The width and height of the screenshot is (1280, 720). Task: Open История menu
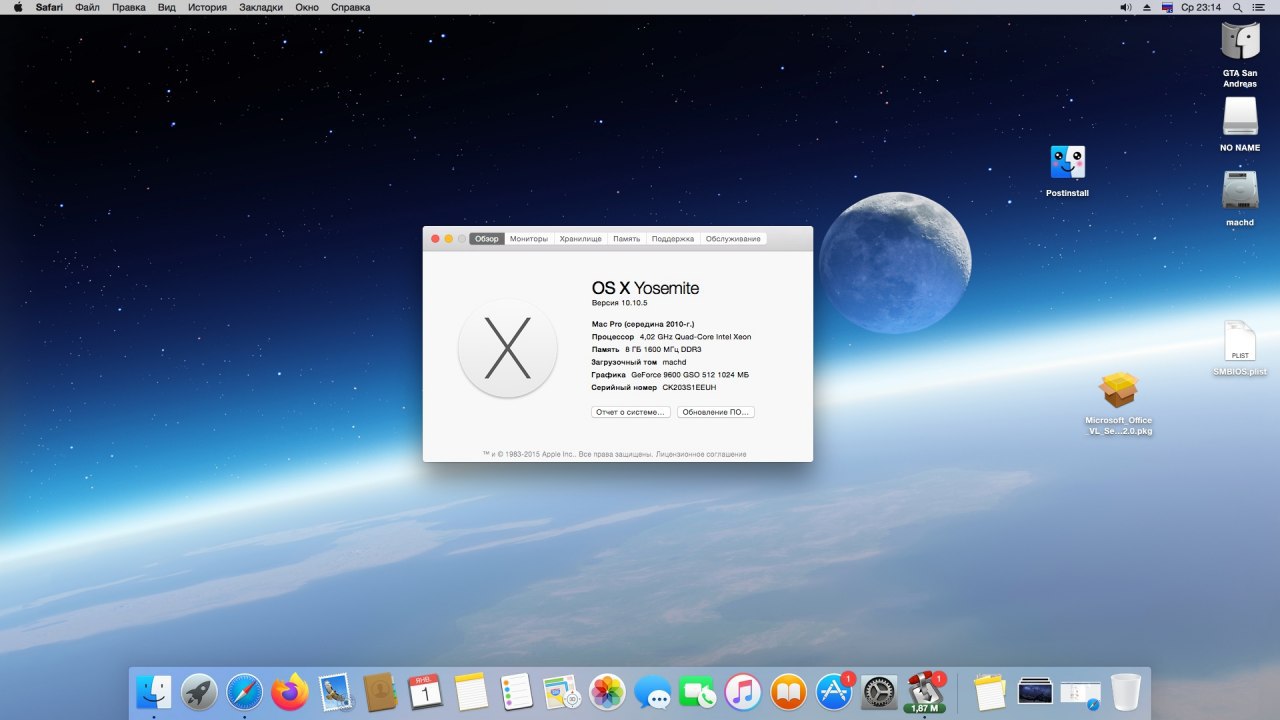(x=207, y=7)
